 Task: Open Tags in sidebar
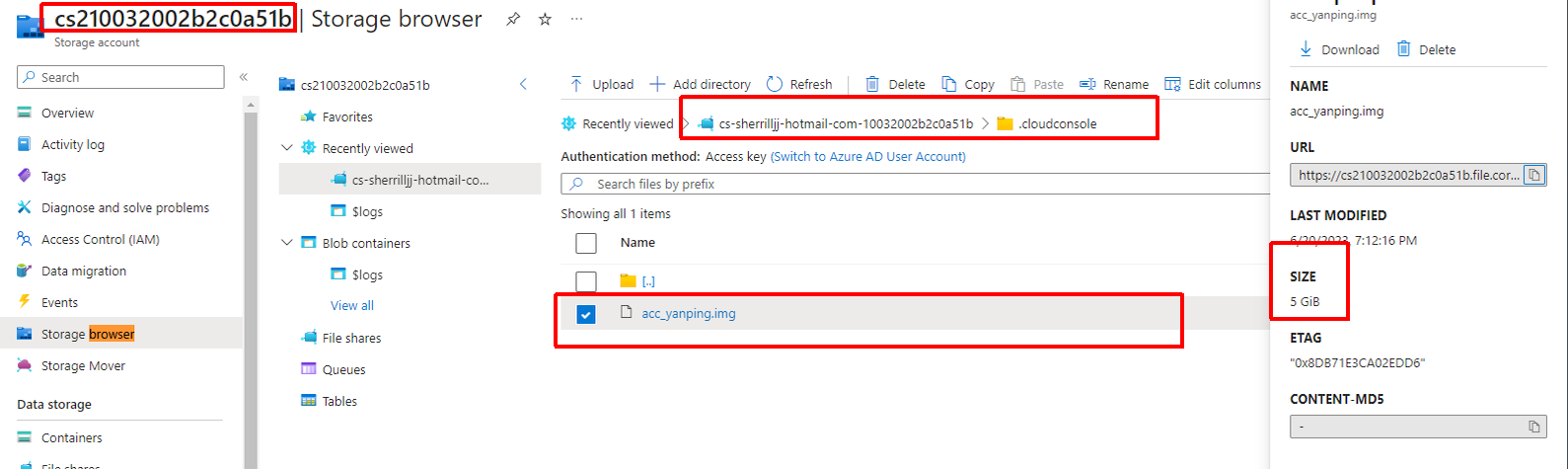[53, 177]
